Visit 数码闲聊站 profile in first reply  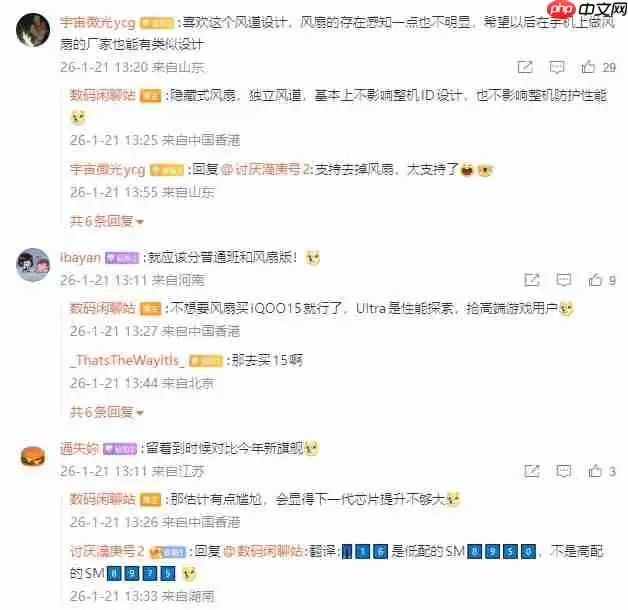click(x=103, y=95)
